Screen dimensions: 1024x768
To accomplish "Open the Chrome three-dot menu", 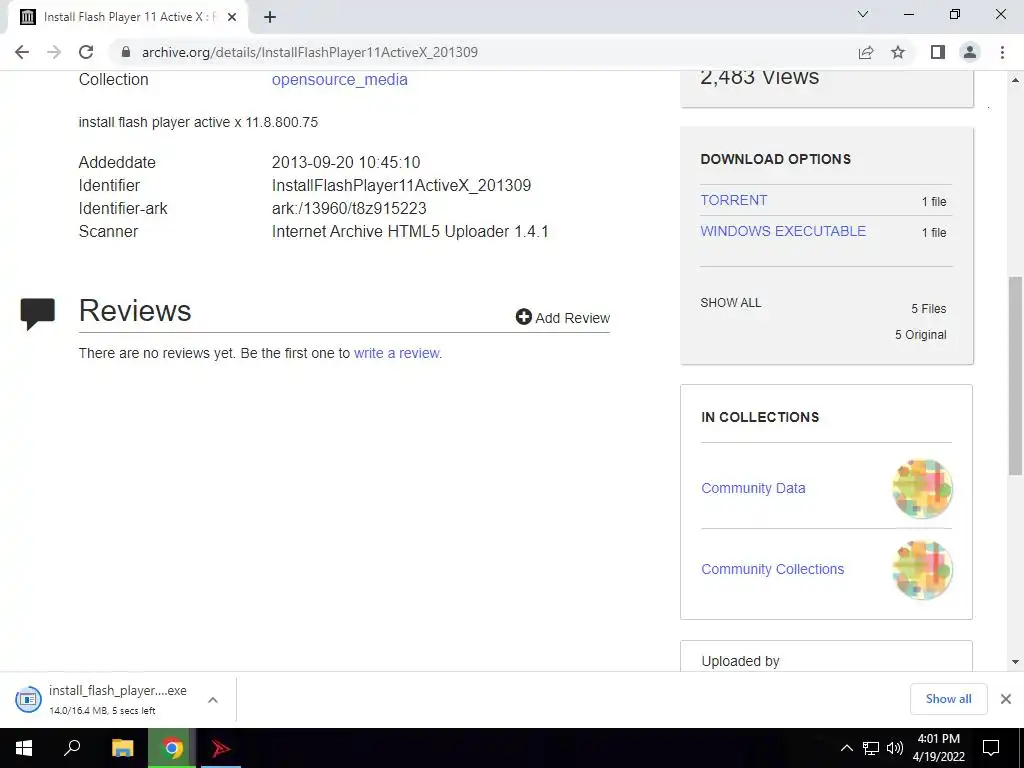I will (1002, 52).
